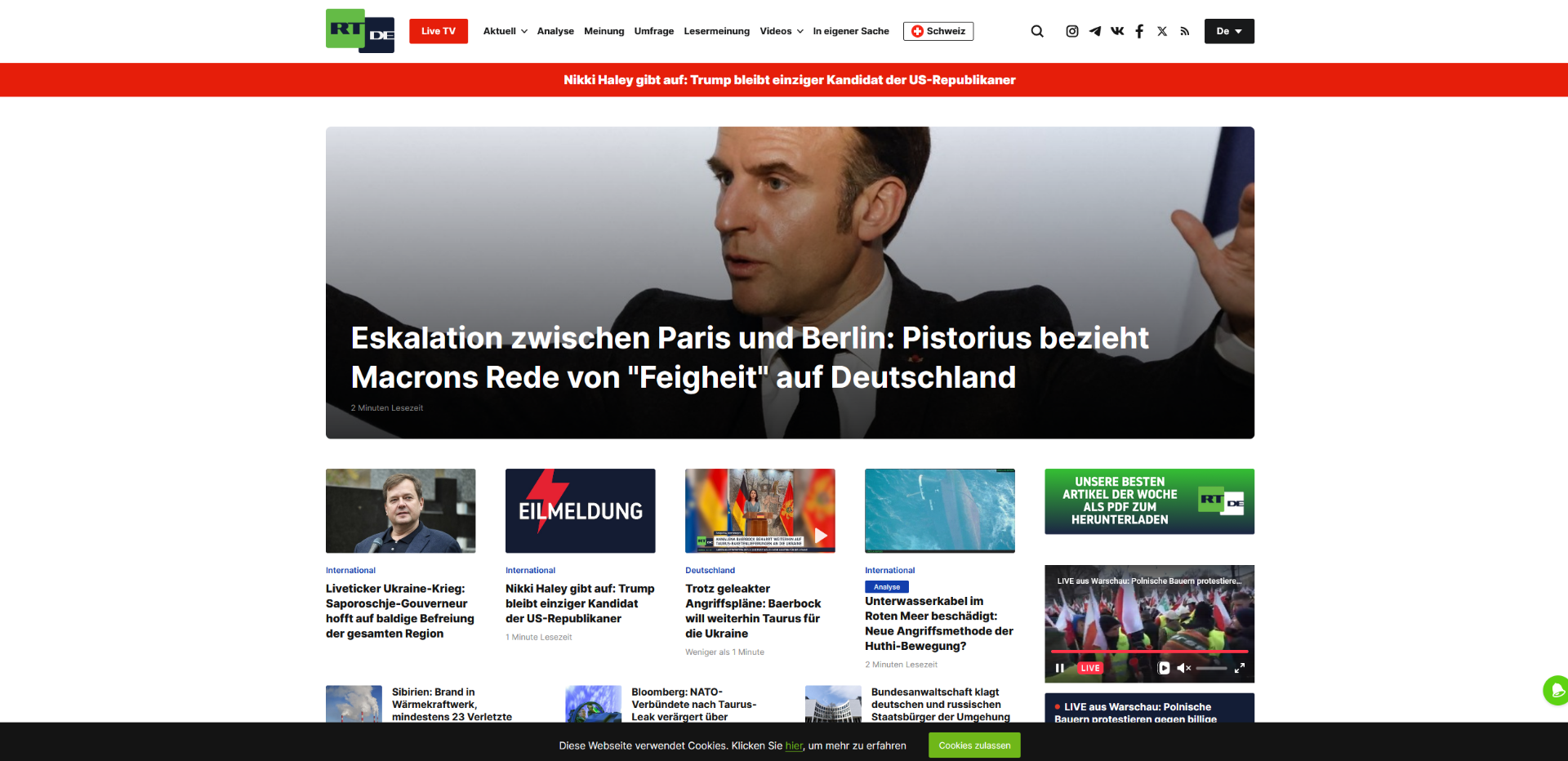Open the Telegram channel icon
This screenshot has height=761, width=1568.
pyautogui.click(x=1095, y=31)
